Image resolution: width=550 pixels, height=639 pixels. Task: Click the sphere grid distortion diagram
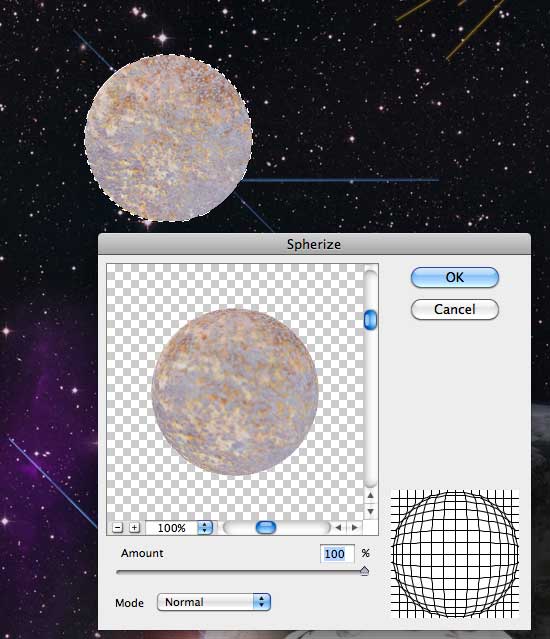click(x=454, y=554)
